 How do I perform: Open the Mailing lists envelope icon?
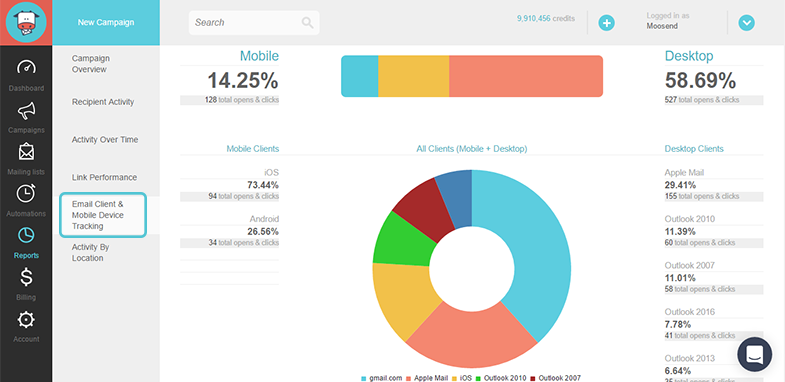pyautogui.click(x=26, y=152)
